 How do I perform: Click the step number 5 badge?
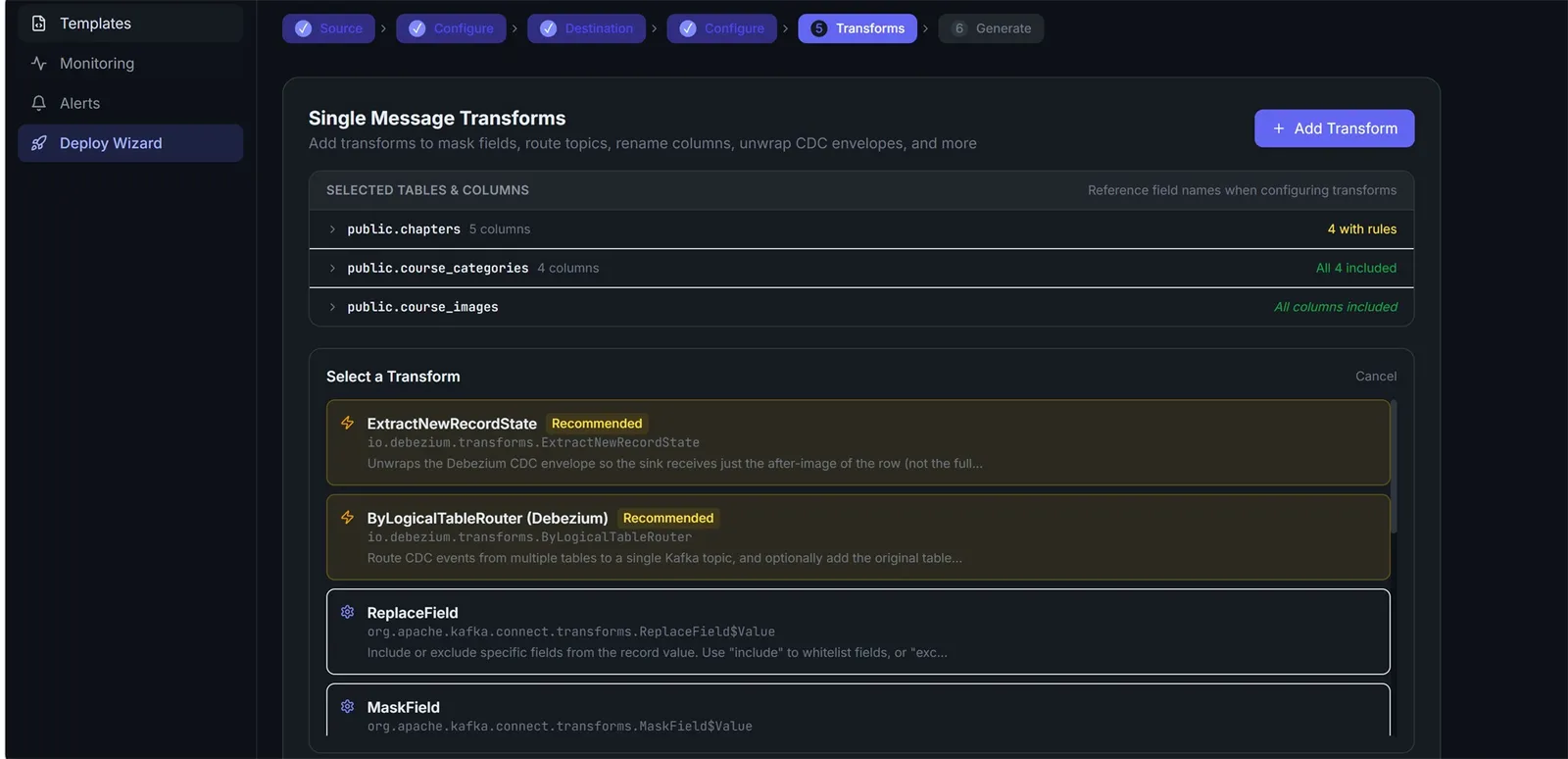point(819,28)
